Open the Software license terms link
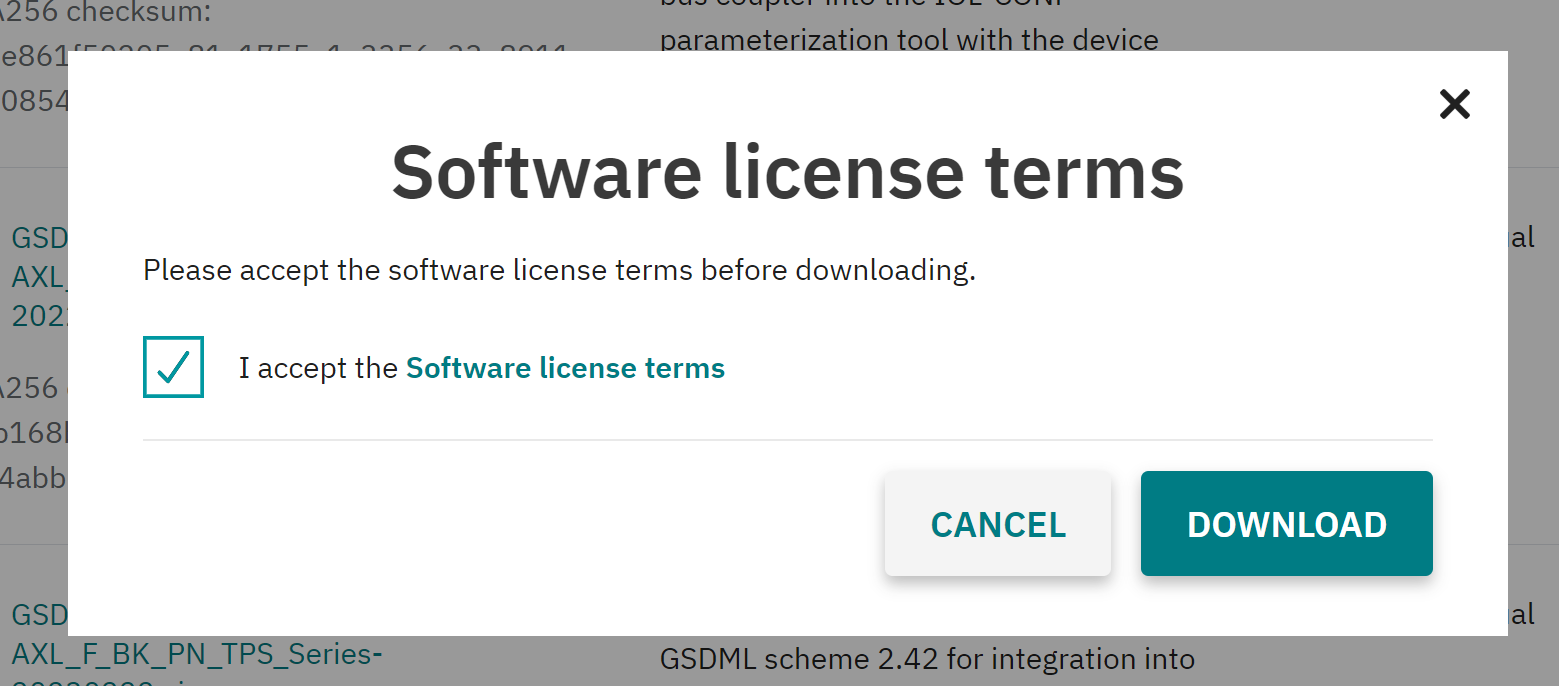Screen dimensions: 1559x686 [x=565, y=368]
